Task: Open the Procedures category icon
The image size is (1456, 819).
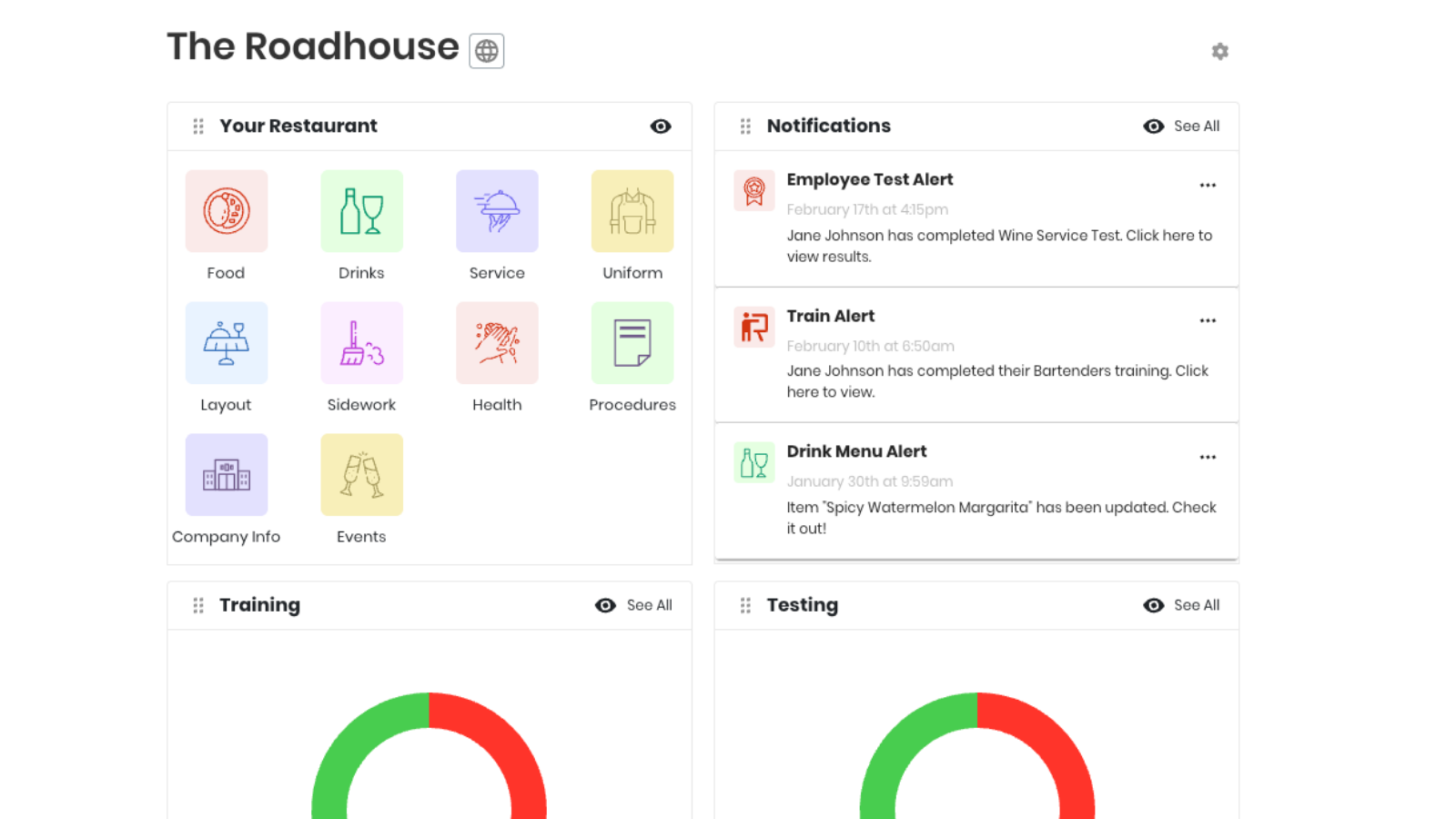Action: tap(632, 343)
